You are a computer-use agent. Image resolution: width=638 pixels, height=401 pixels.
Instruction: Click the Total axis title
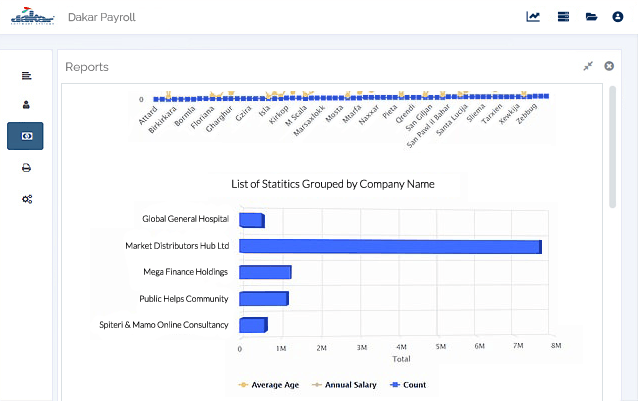coord(401,359)
